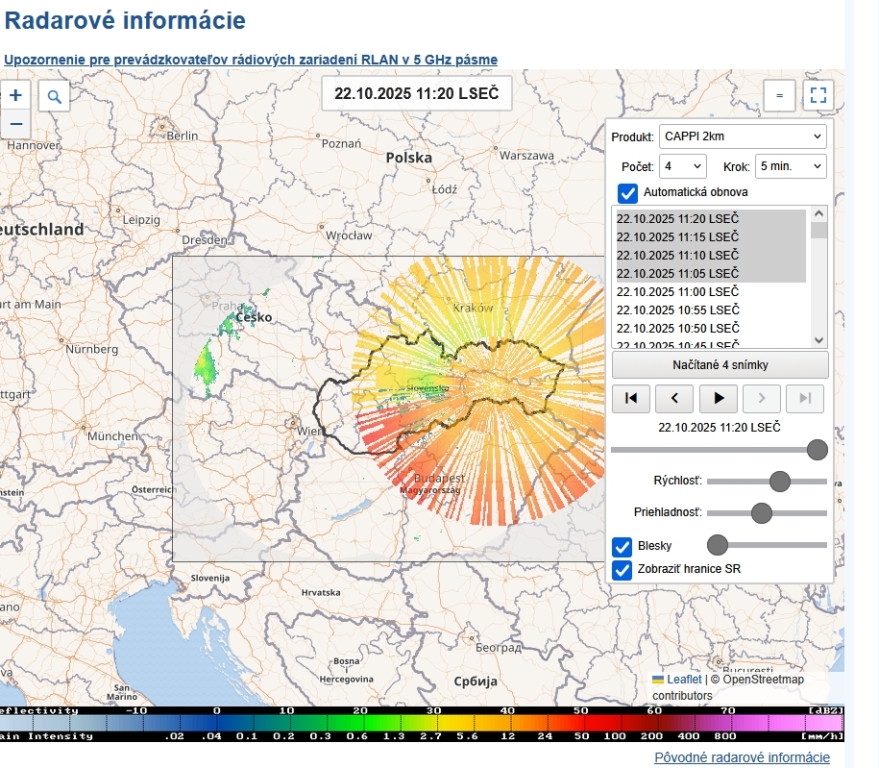Disable the Automatická obnova checkbox
This screenshot has width=879, height=768.
click(x=628, y=192)
